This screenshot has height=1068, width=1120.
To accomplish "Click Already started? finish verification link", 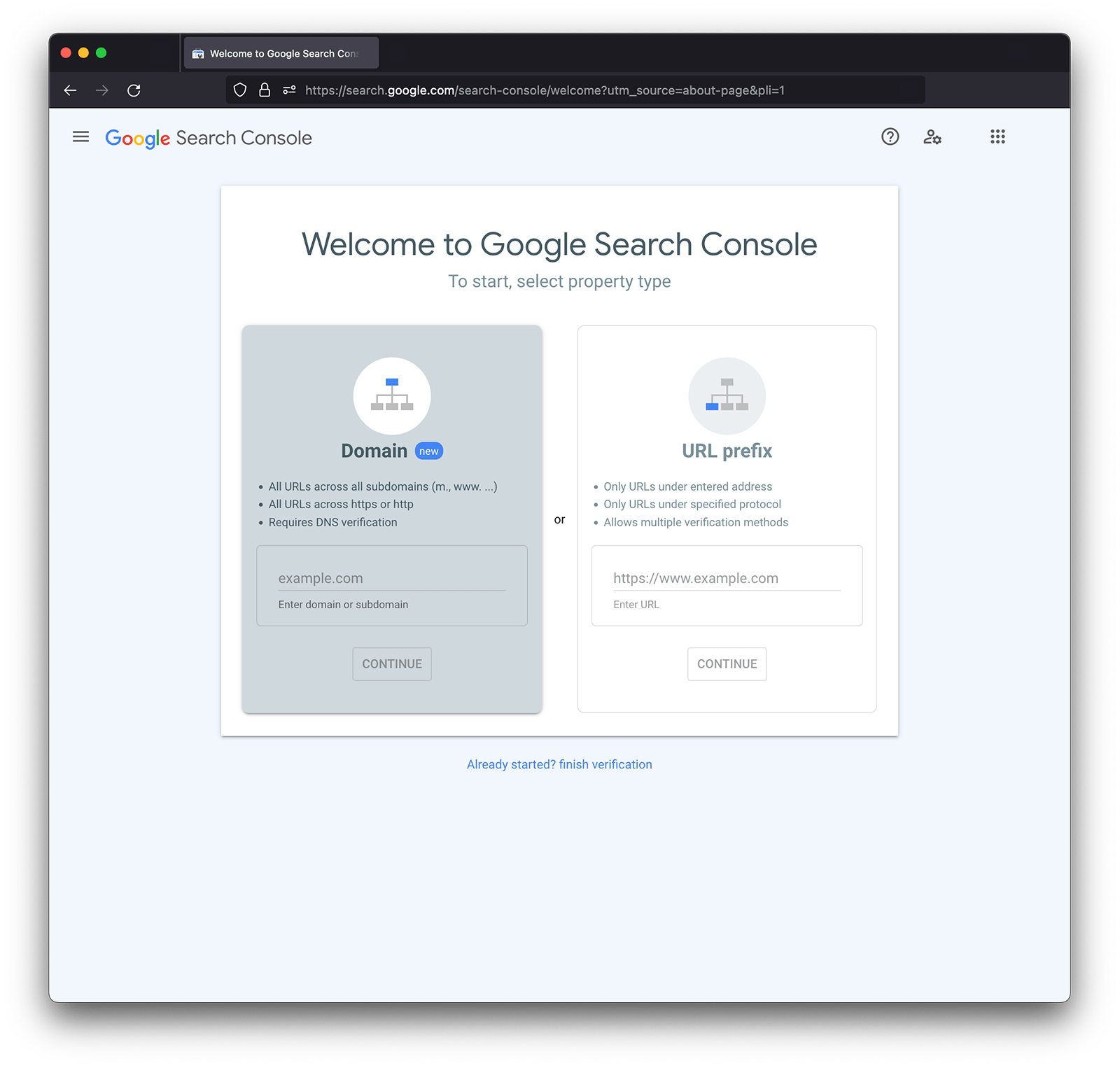I will point(559,765).
